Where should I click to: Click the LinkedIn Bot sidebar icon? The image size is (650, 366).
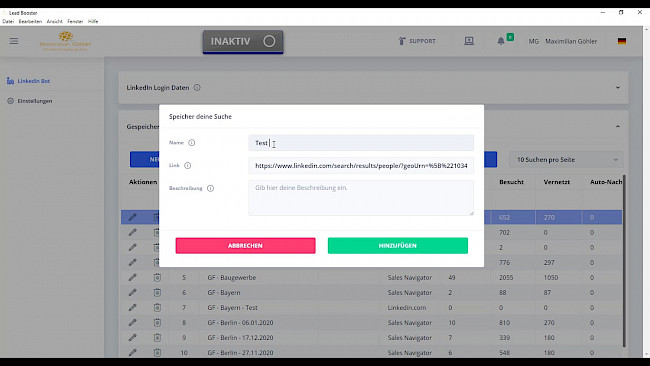(10, 81)
